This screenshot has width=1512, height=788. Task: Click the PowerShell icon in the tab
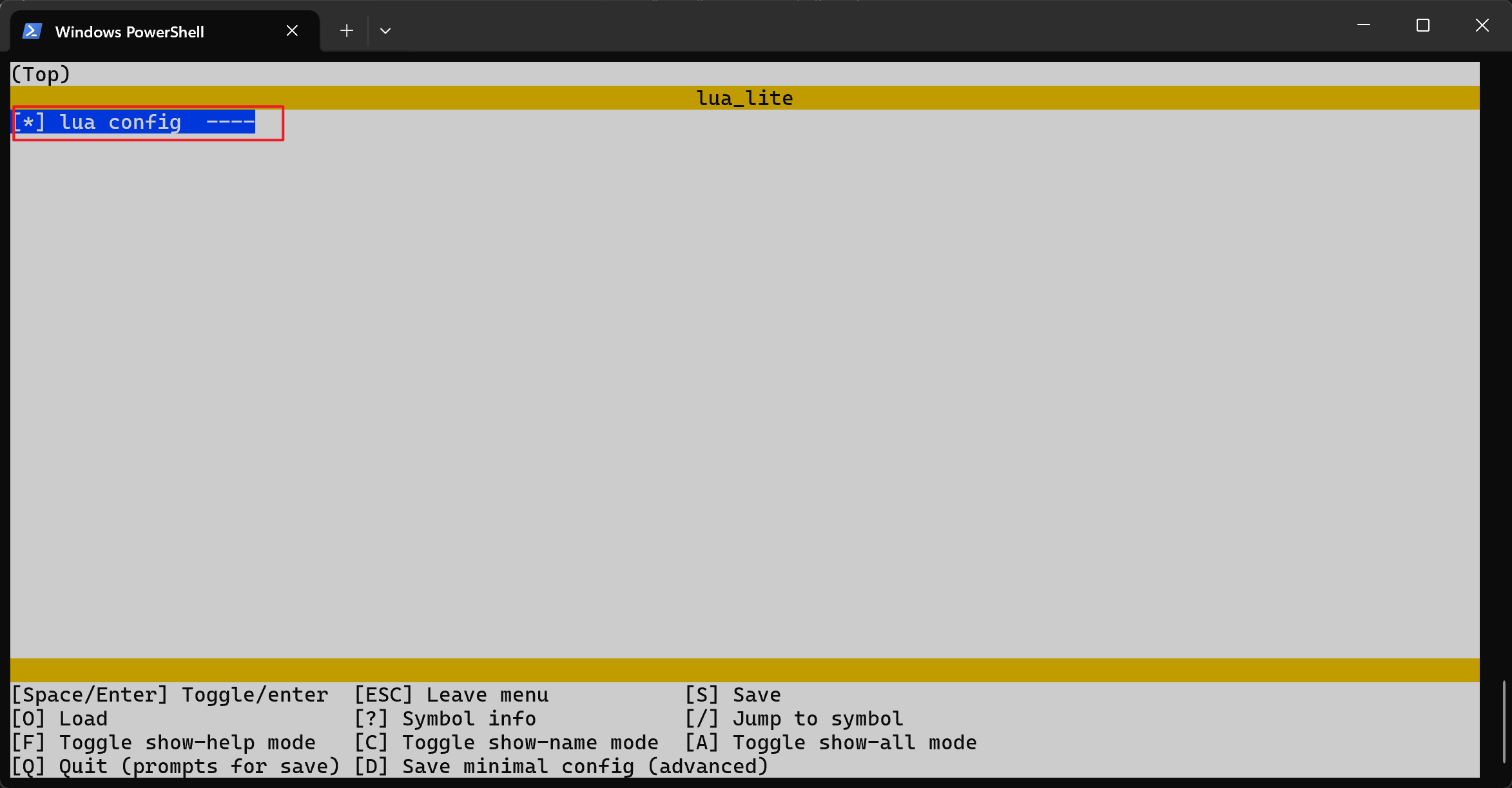click(32, 31)
